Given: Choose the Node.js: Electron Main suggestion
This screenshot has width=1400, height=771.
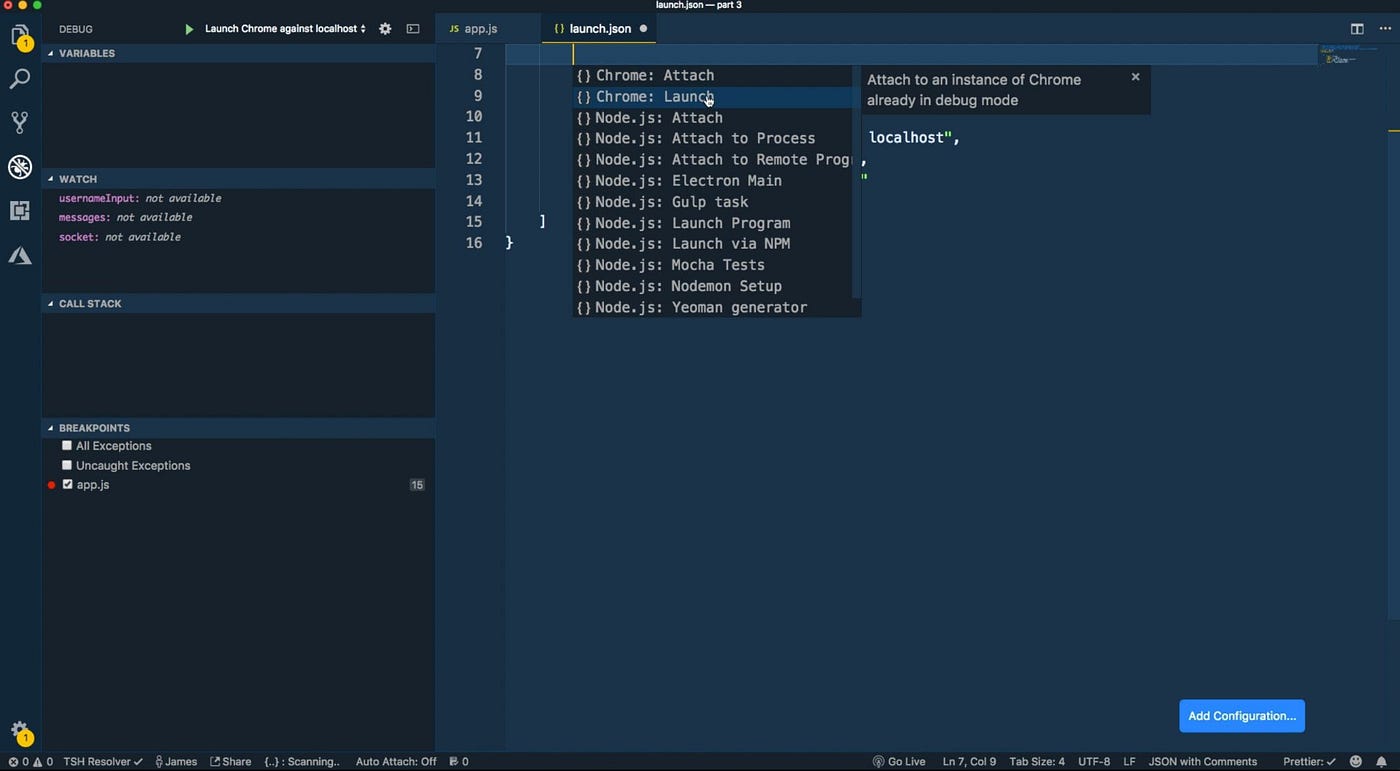Looking at the screenshot, I should pyautogui.click(x=713, y=181).
